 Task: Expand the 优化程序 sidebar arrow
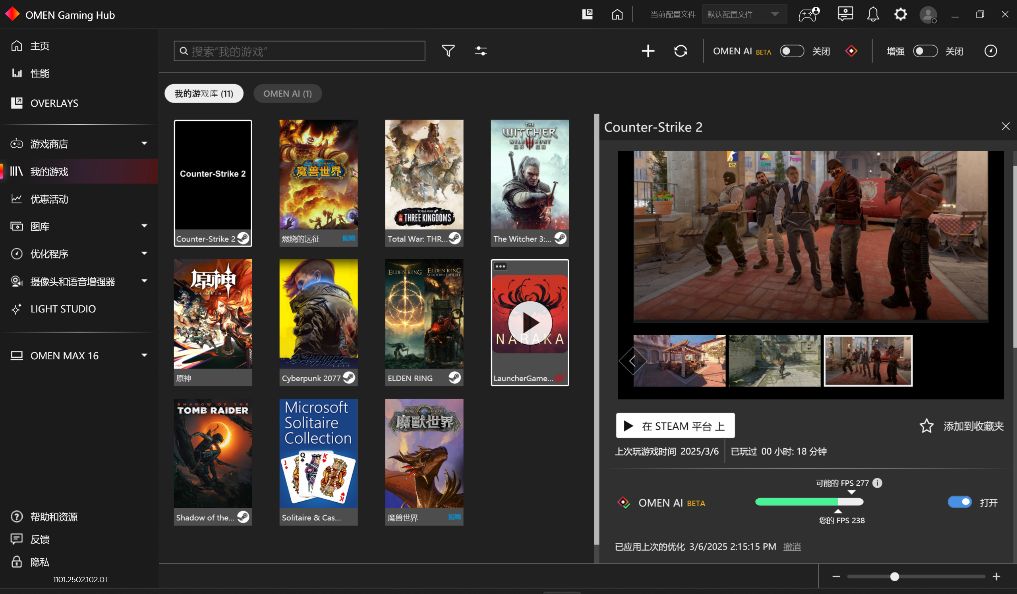(x=144, y=254)
